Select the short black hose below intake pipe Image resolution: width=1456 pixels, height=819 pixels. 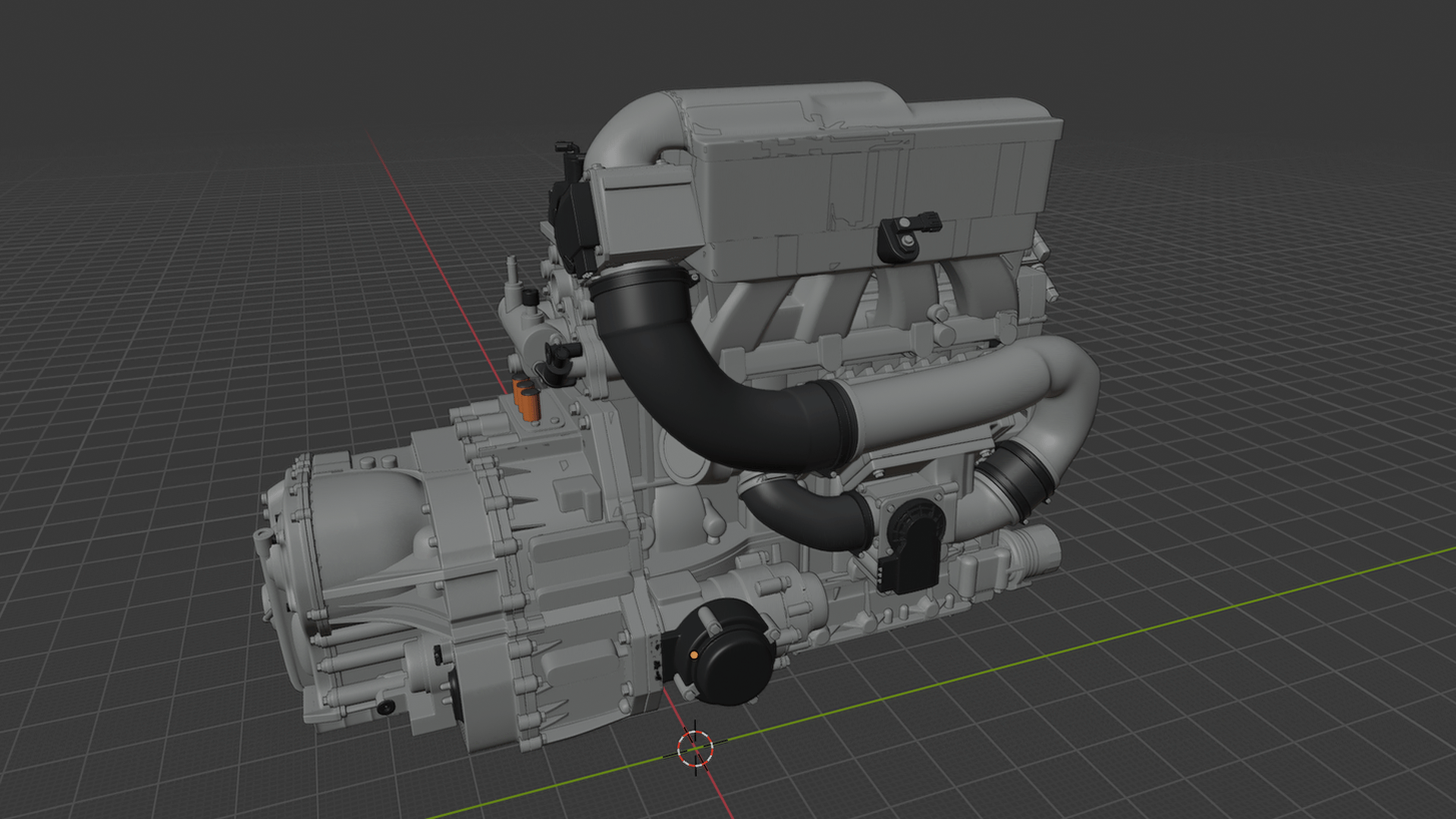point(808,513)
